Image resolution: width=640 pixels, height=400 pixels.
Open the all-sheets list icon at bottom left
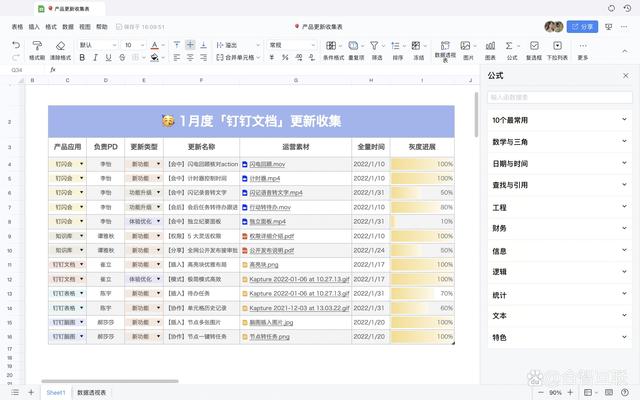[15, 392]
